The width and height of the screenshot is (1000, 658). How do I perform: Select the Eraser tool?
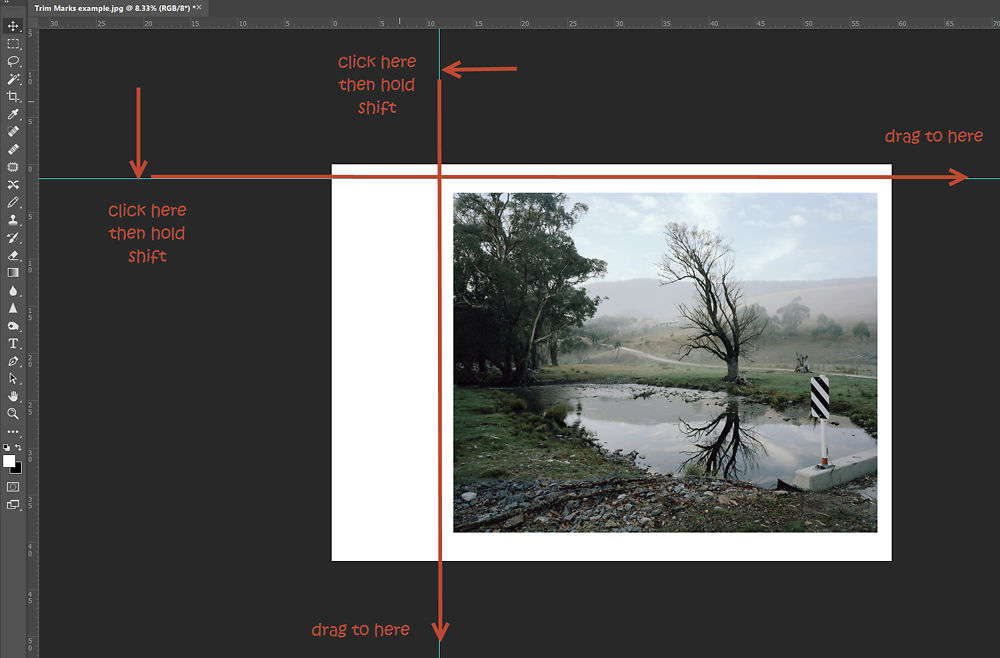[x=13, y=257]
